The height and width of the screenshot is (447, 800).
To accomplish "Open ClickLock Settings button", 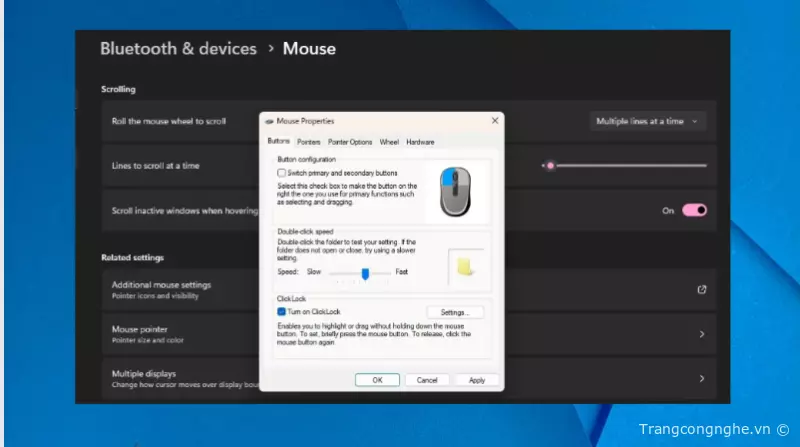I will point(454,313).
